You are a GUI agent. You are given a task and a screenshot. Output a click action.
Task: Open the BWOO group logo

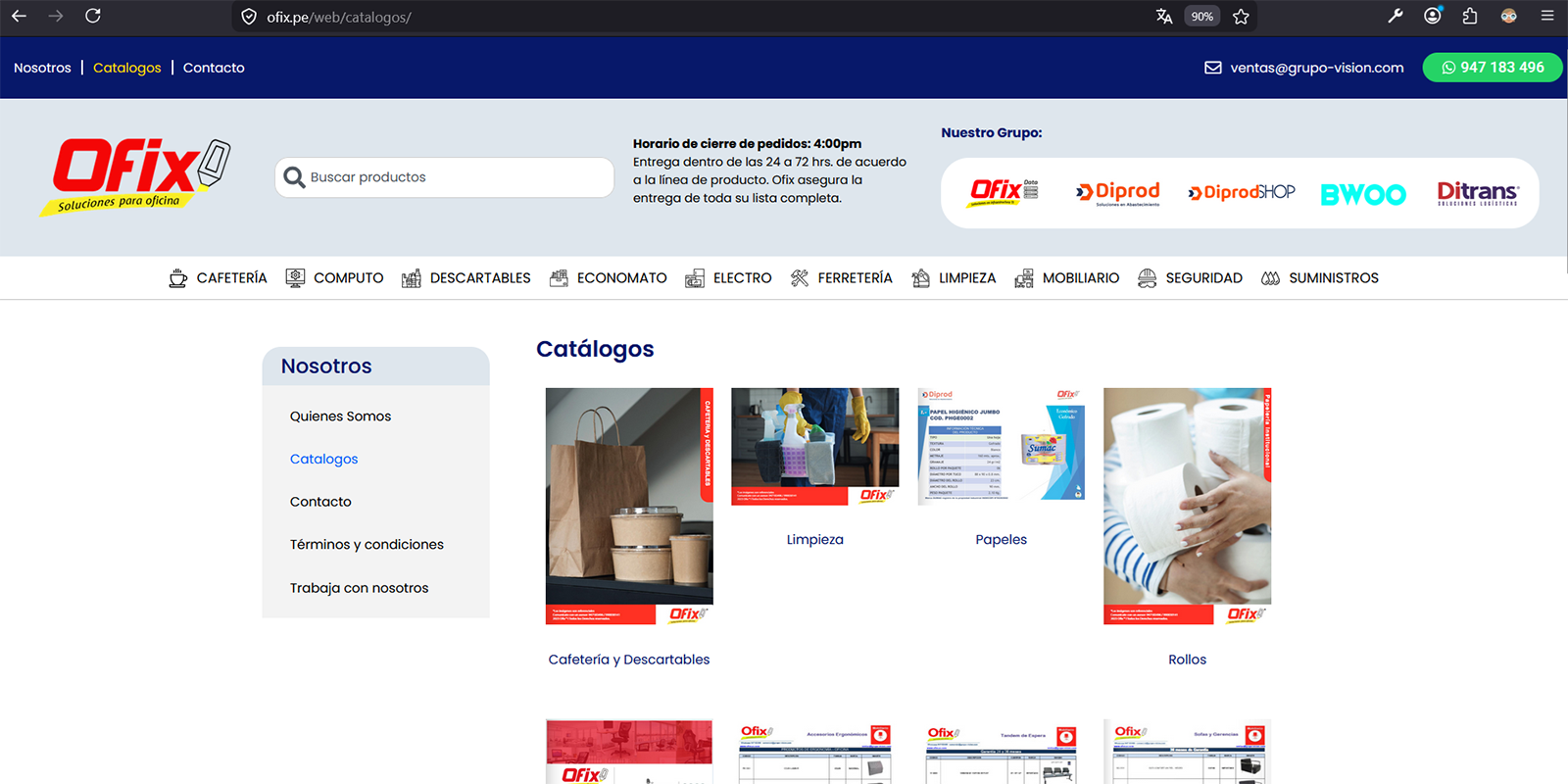1363,194
